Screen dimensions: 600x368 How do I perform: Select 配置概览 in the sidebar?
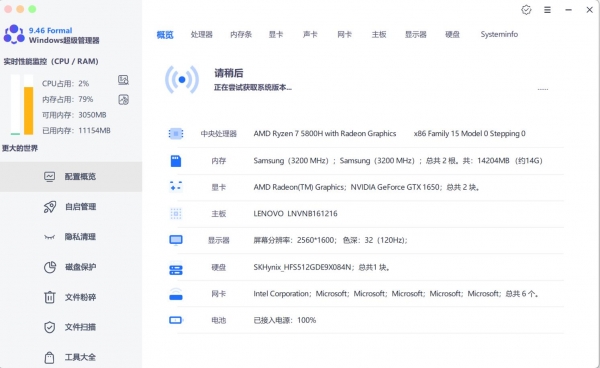click(x=71, y=176)
